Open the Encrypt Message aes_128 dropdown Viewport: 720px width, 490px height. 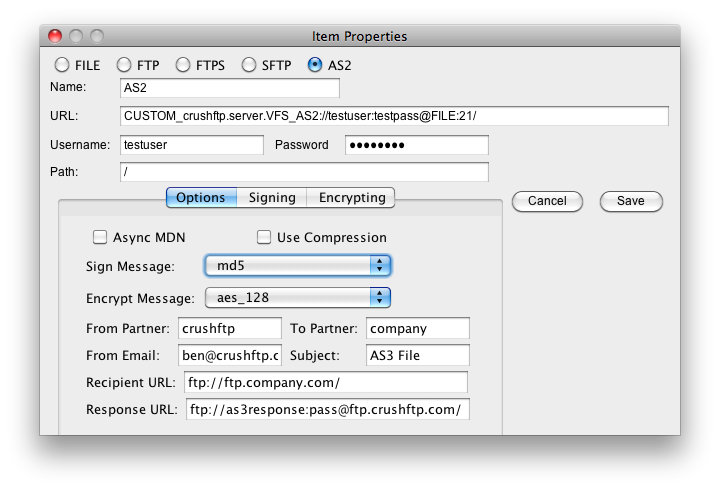[x=298, y=298]
